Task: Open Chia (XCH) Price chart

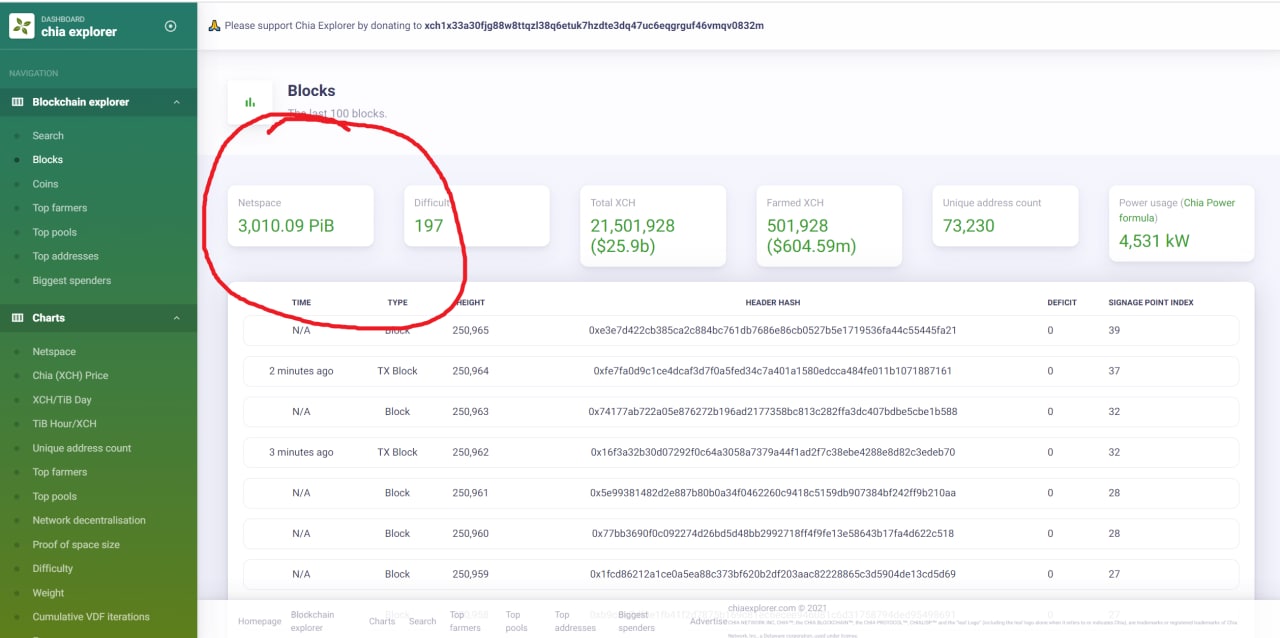Action: 70,376
